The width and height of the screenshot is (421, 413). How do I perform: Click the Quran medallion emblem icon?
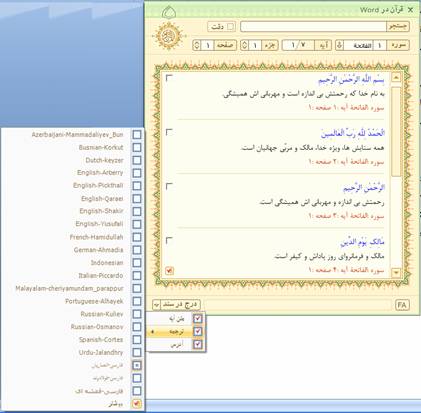click(169, 36)
